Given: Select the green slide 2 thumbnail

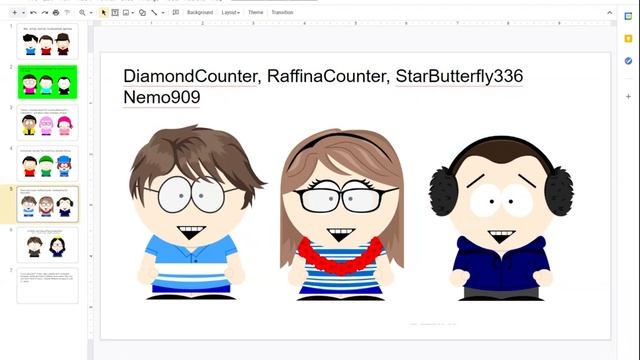Looking at the screenshot, I should (47, 82).
